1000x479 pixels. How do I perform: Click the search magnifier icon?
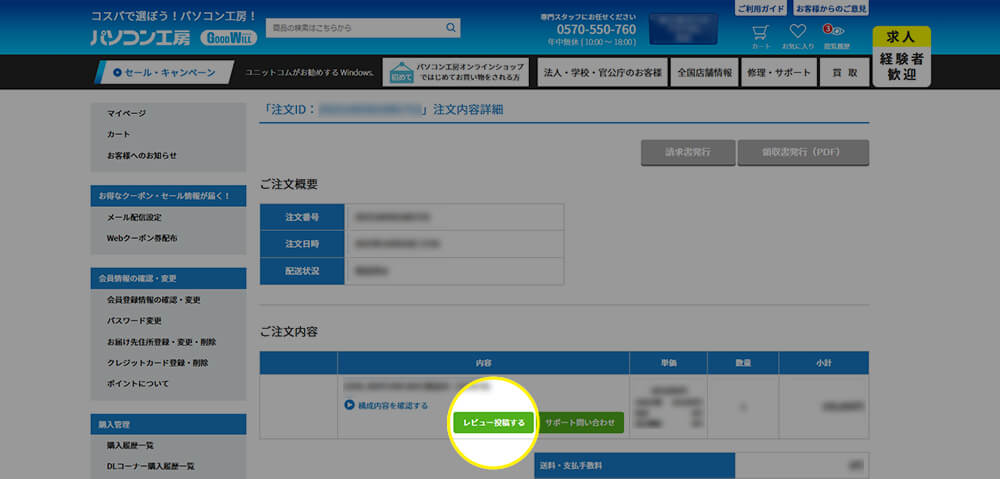click(451, 27)
